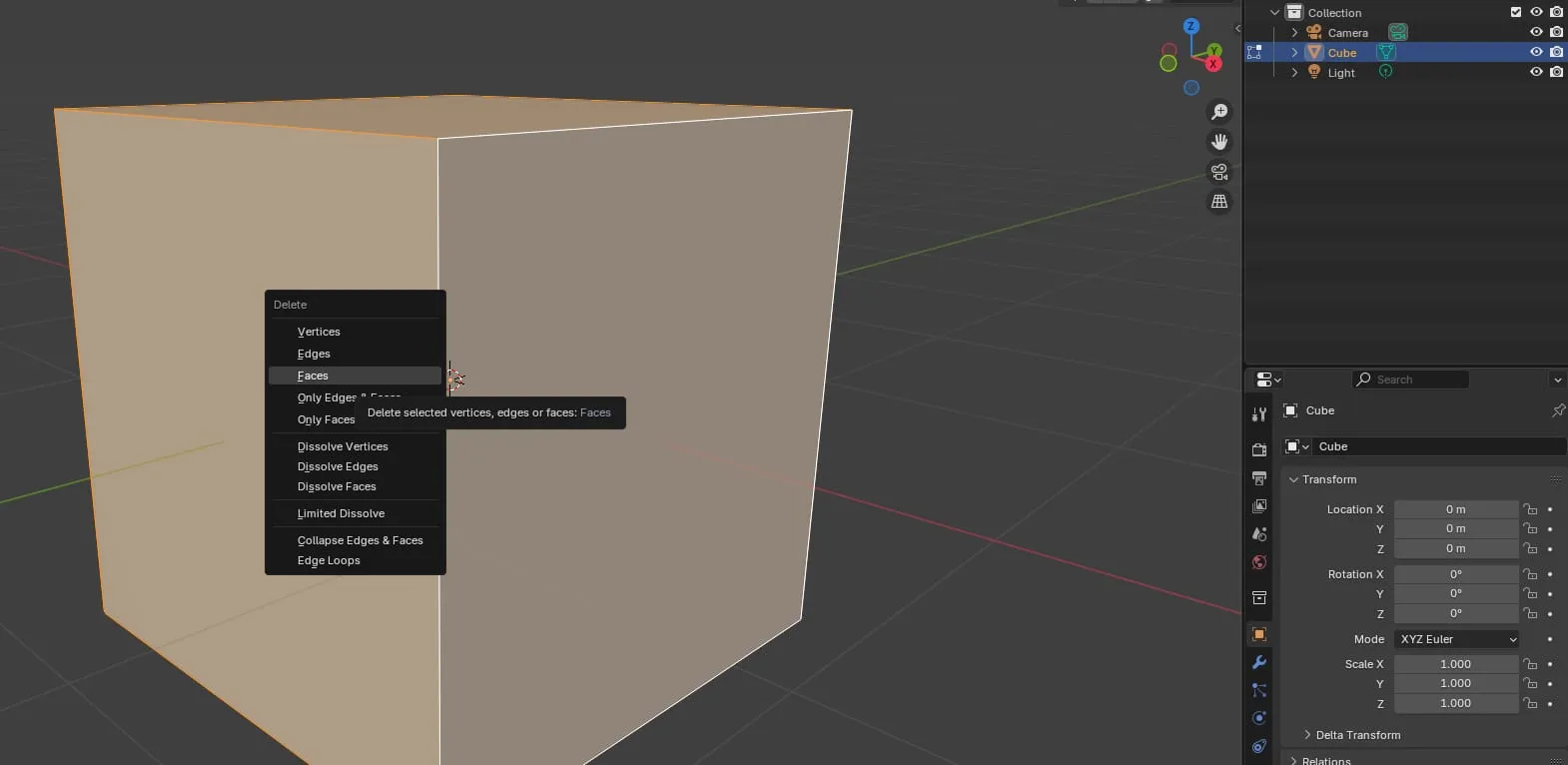Open the Output properties printer tab
Image resolution: width=1568 pixels, height=765 pixels.
click(x=1259, y=478)
